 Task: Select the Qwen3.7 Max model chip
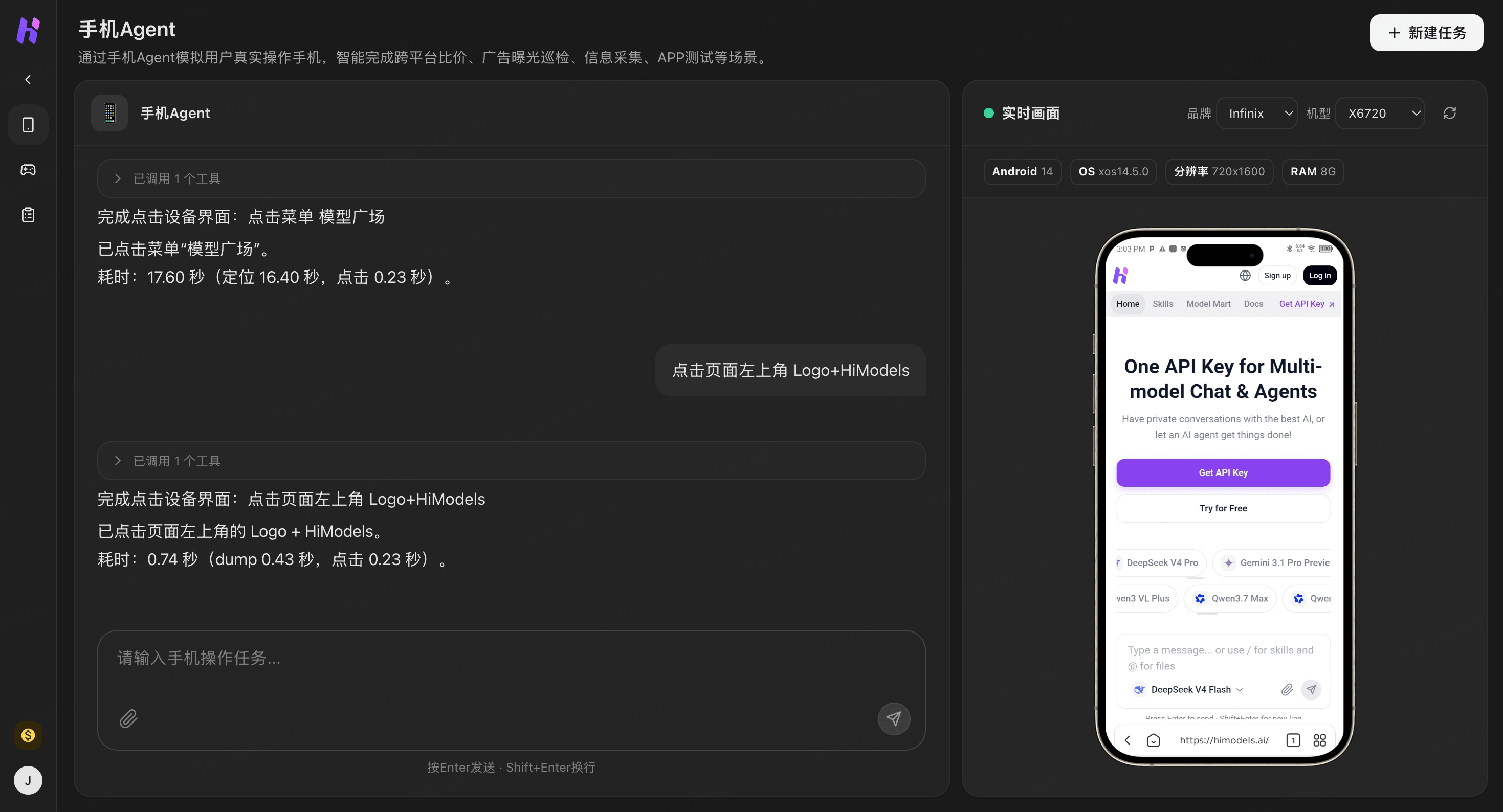pyautogui.click(x=1230, y=598)
